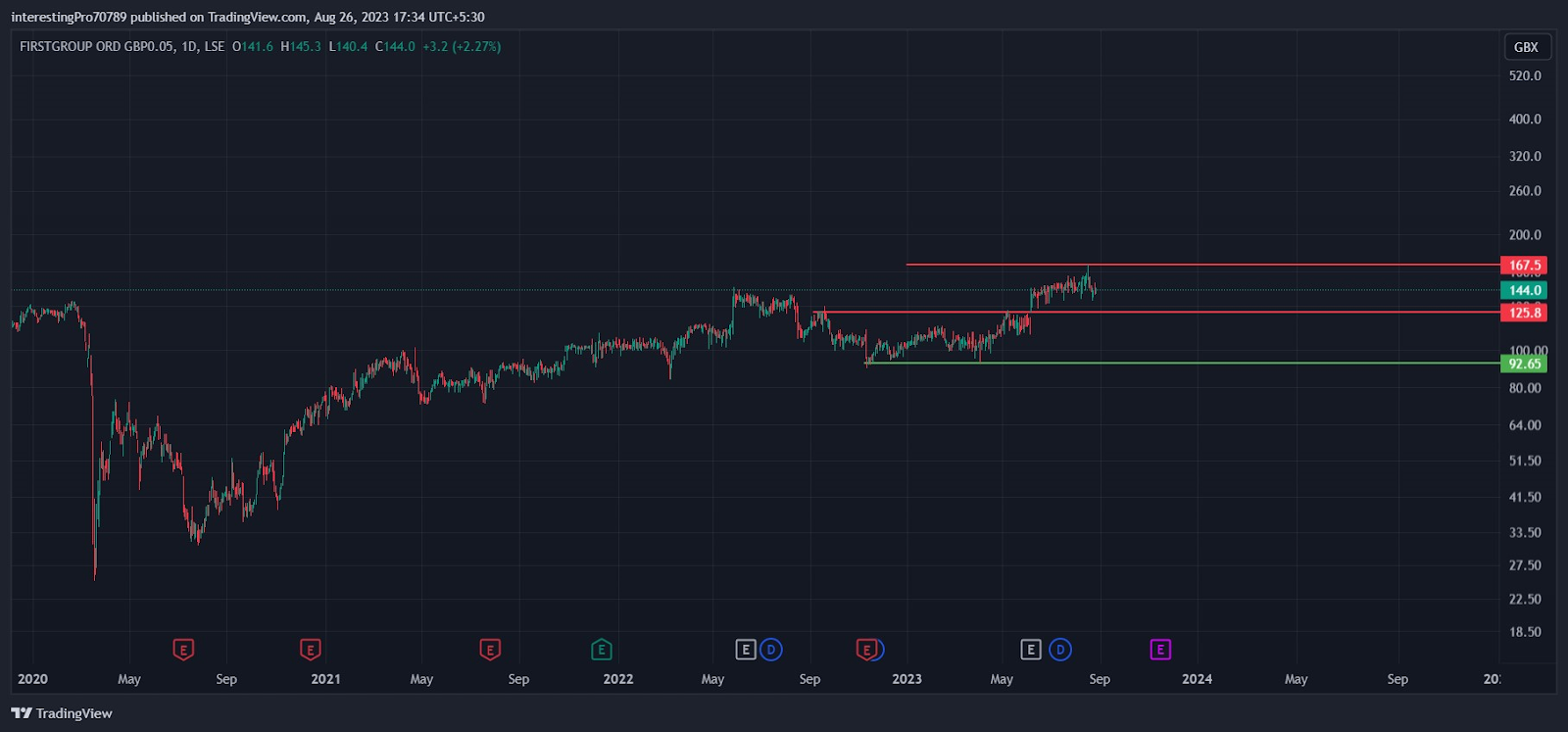Click the LSE exchange label

point(215,46)
